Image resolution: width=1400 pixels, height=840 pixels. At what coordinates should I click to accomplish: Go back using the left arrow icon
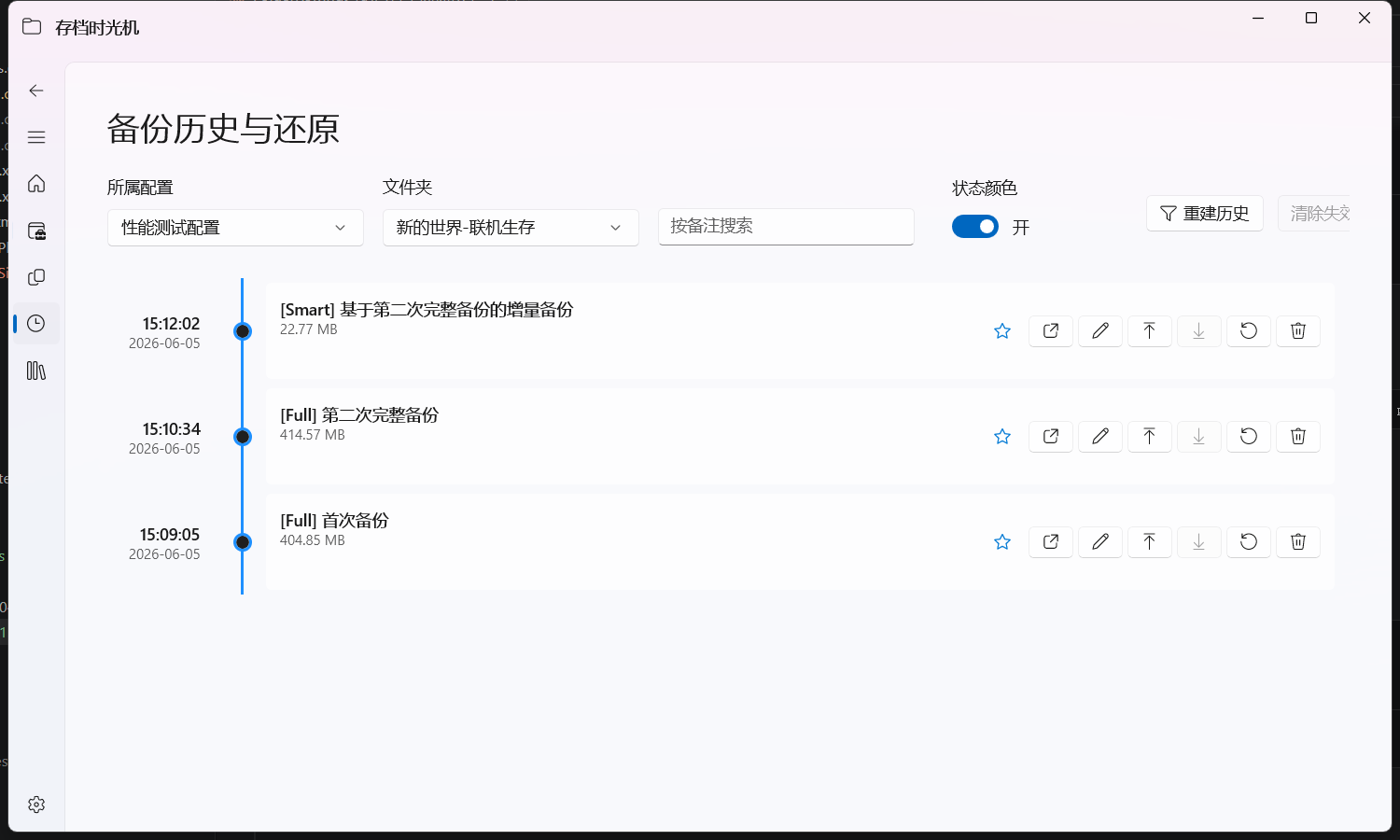coord(36,91)
